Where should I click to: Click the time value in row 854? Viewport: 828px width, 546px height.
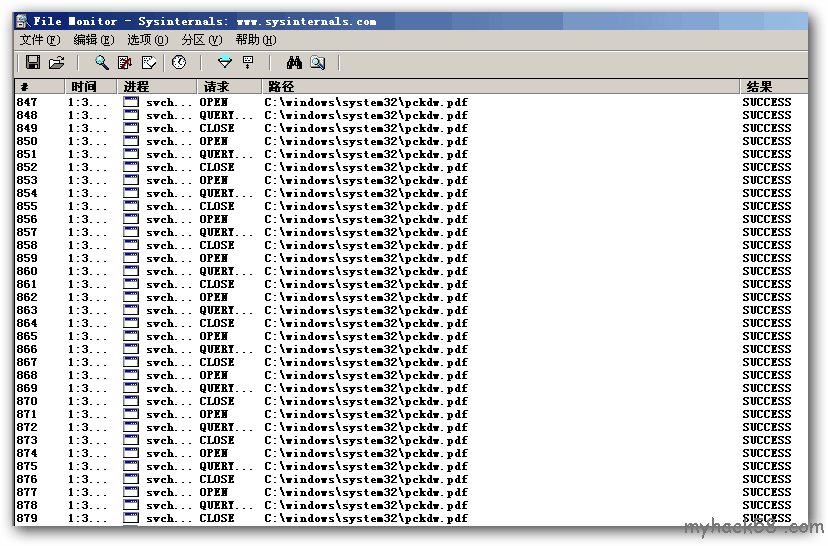[x=87, y=193]
